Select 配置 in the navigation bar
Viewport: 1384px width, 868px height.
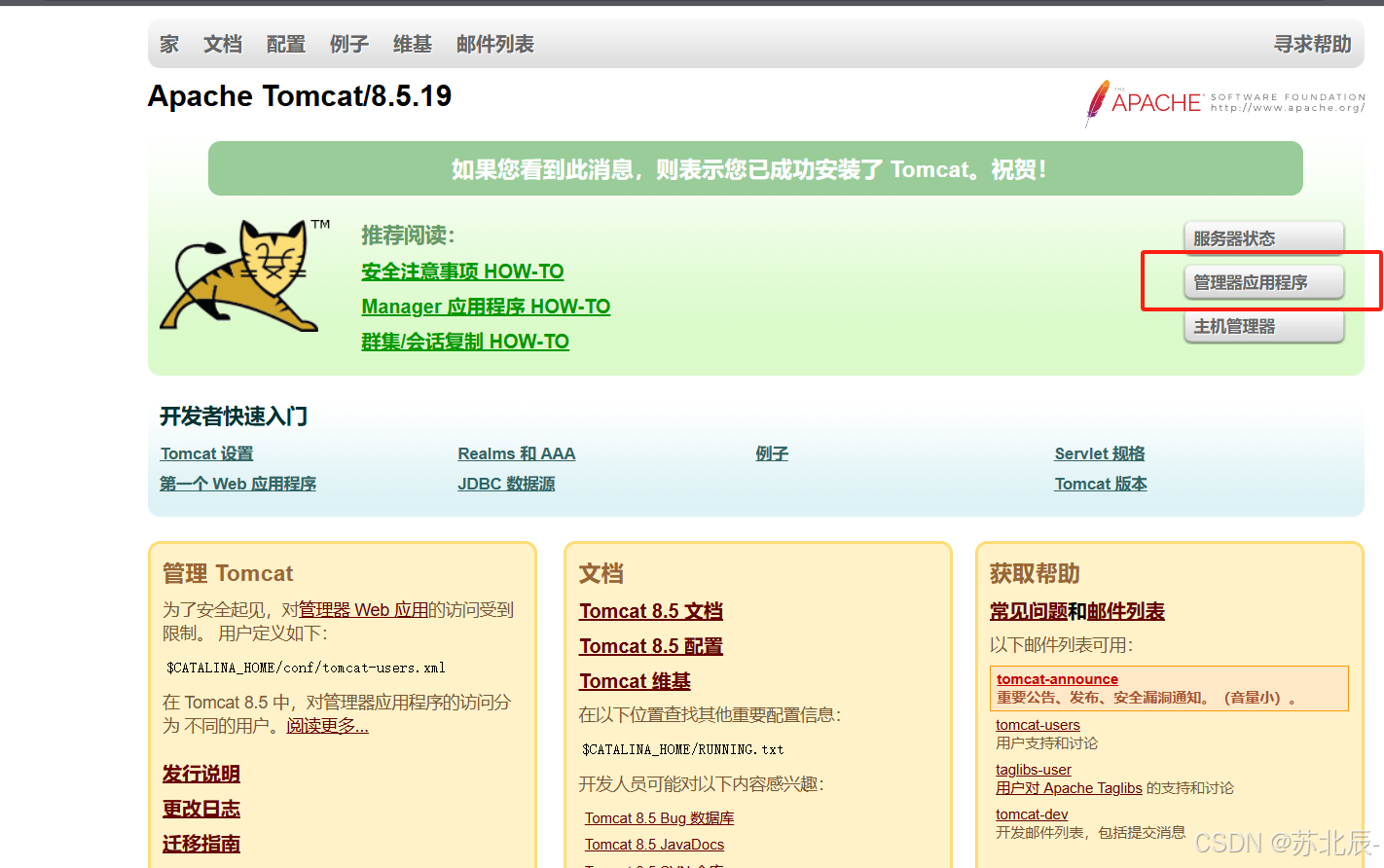tap(286, 44)
